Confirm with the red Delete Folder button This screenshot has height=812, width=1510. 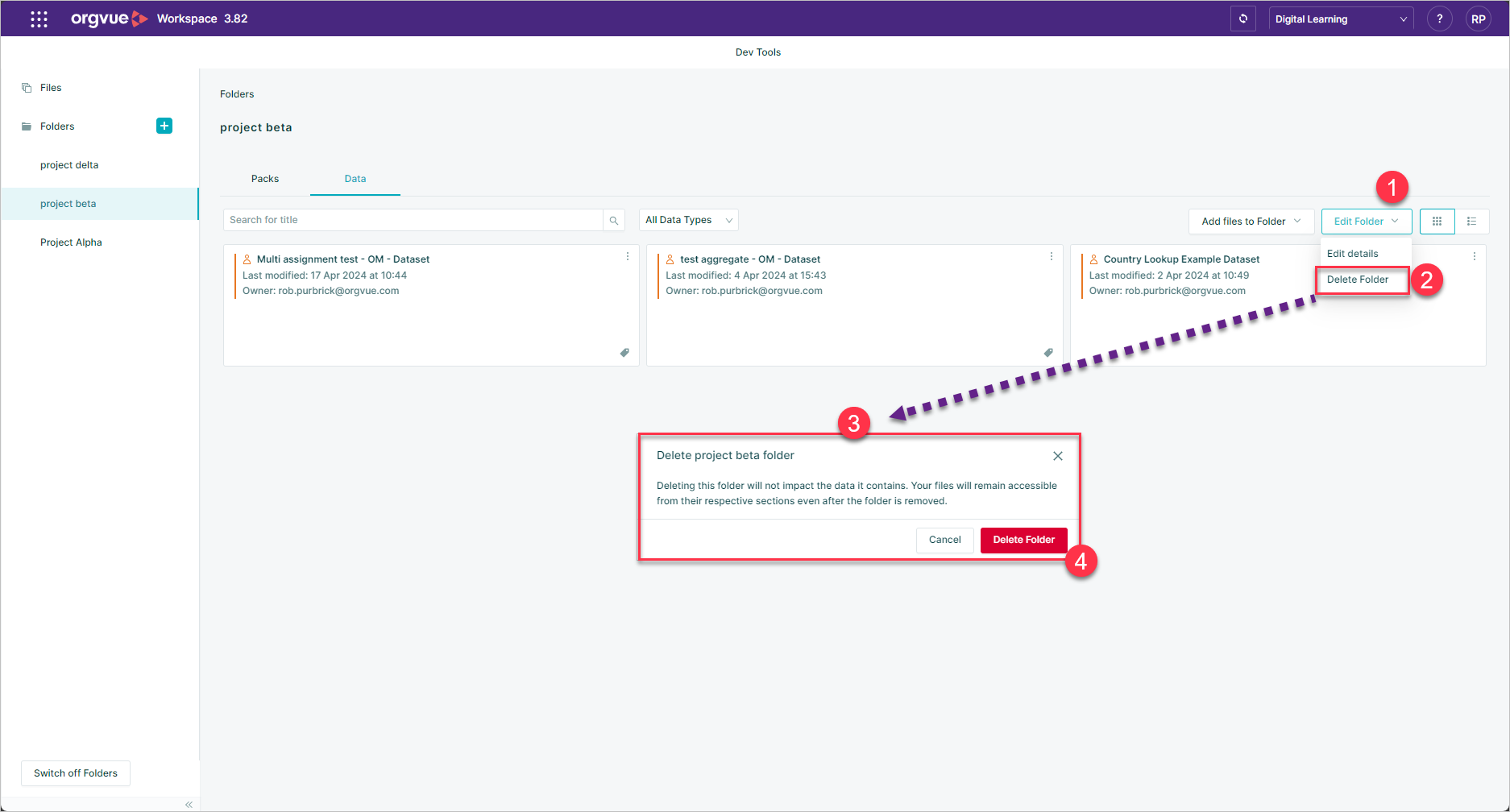[1024, 540]
